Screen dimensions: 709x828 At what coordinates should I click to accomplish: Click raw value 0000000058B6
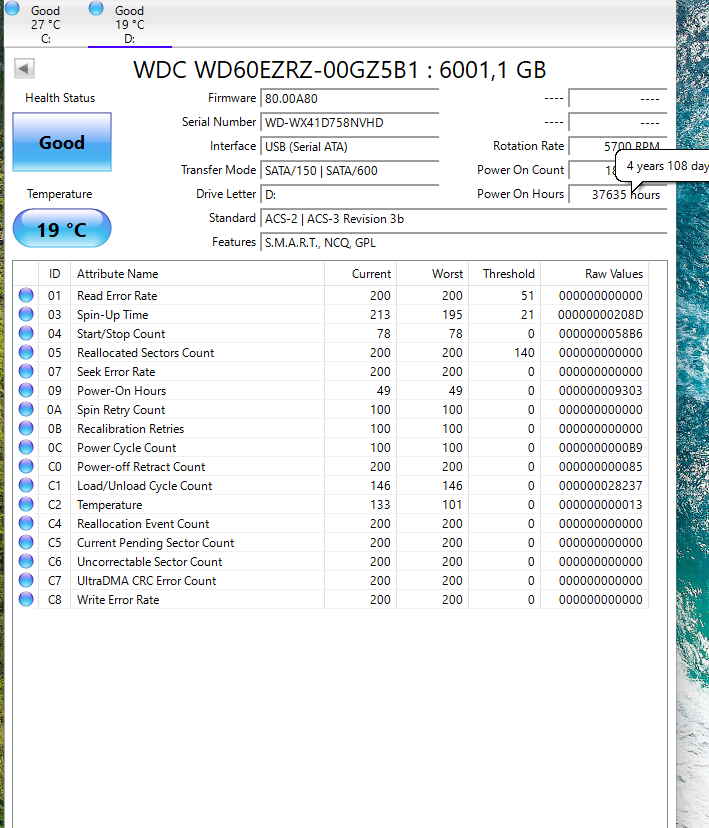click(x=601, y=334)
